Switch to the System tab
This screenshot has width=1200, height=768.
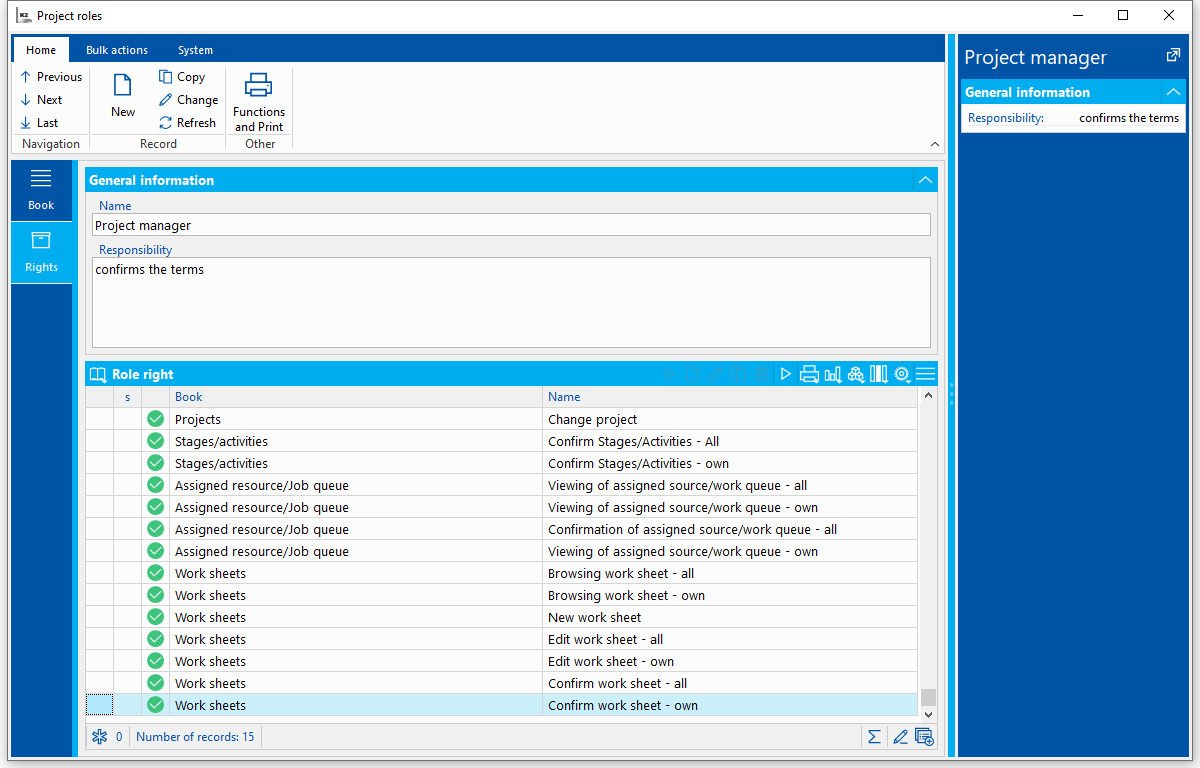pyautogui.click(x=195, y=50)
